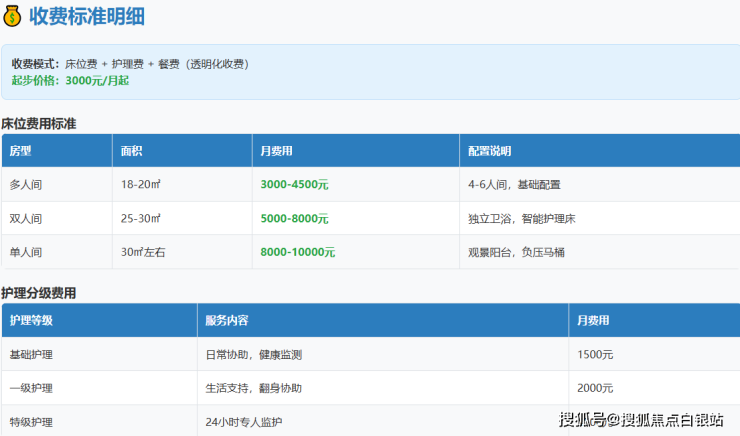Select the 收费模式 description line
The image size is (740, 436).
pos(130,63)
